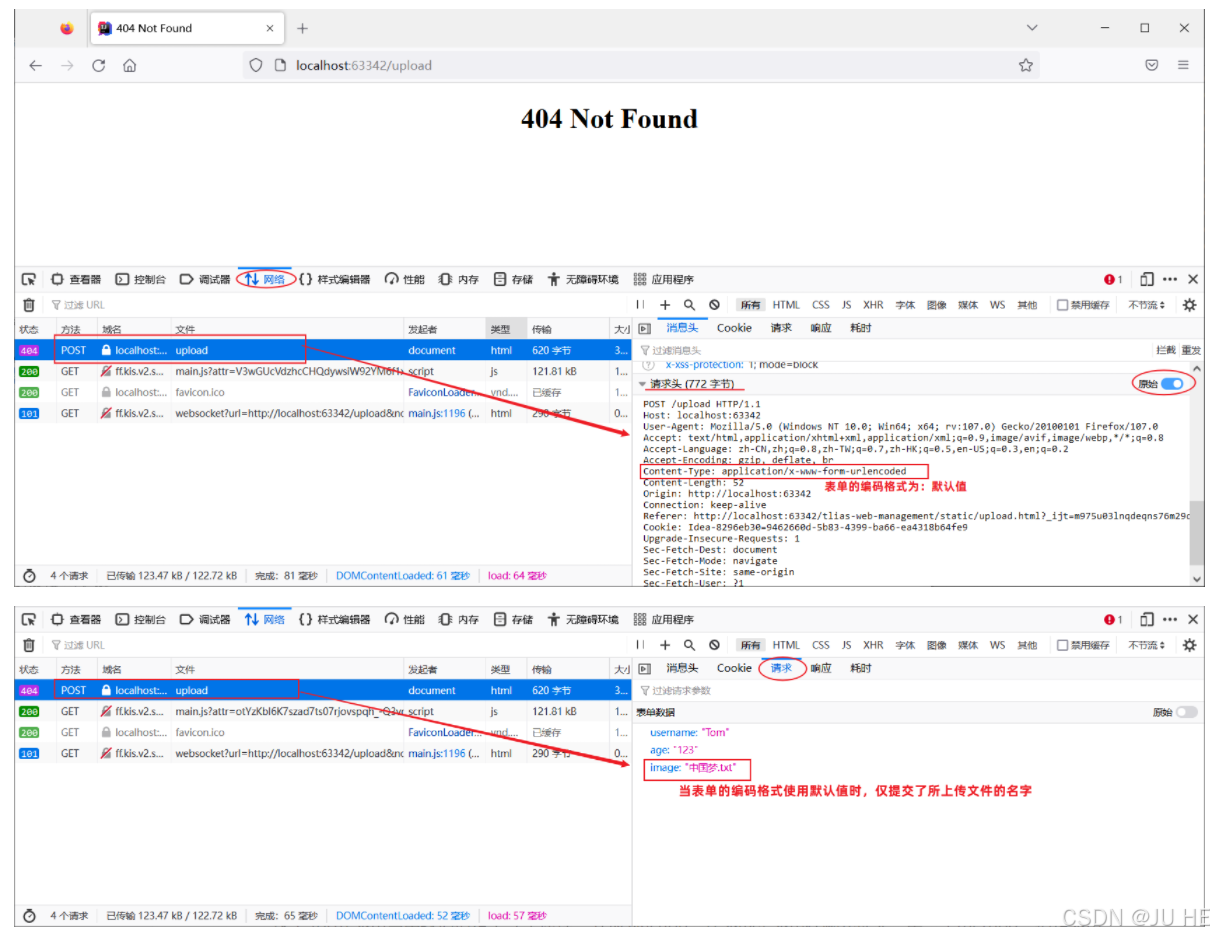Open 应用程序 application tab in upper devtools
The height and width of the screenshot is (937, 1214).
click(663, 280)
